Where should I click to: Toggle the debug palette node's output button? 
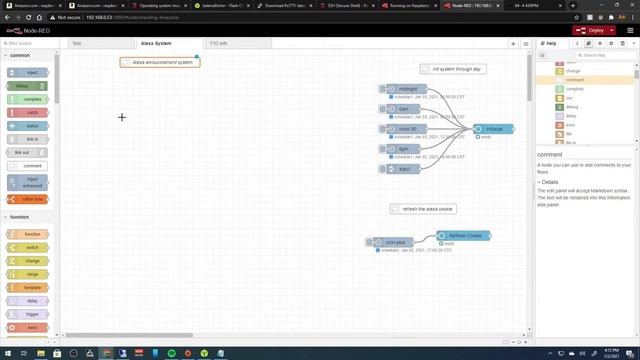(42, 86)
